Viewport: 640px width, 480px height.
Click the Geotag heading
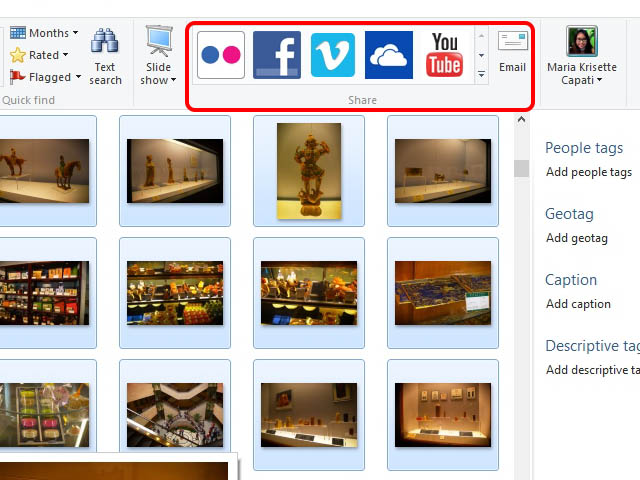tap(569, 214)
